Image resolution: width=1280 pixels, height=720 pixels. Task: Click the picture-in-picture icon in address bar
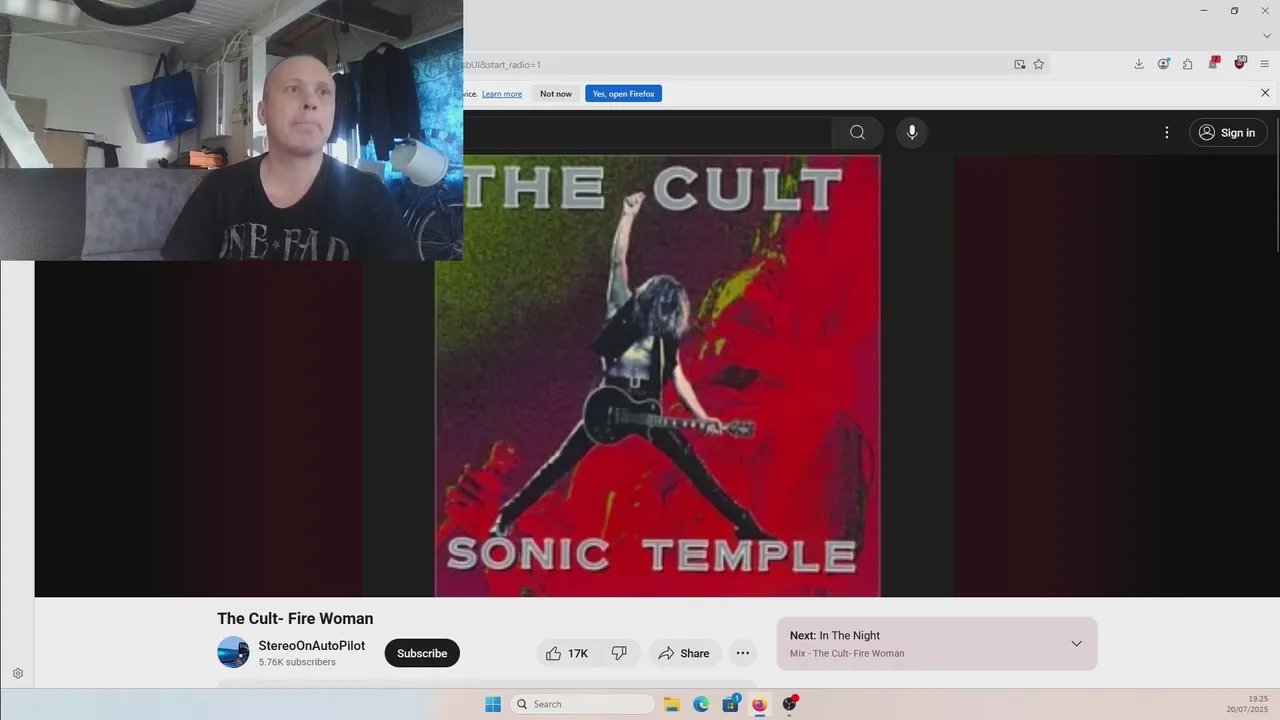pyautogui.click(x=1020, y=64)
